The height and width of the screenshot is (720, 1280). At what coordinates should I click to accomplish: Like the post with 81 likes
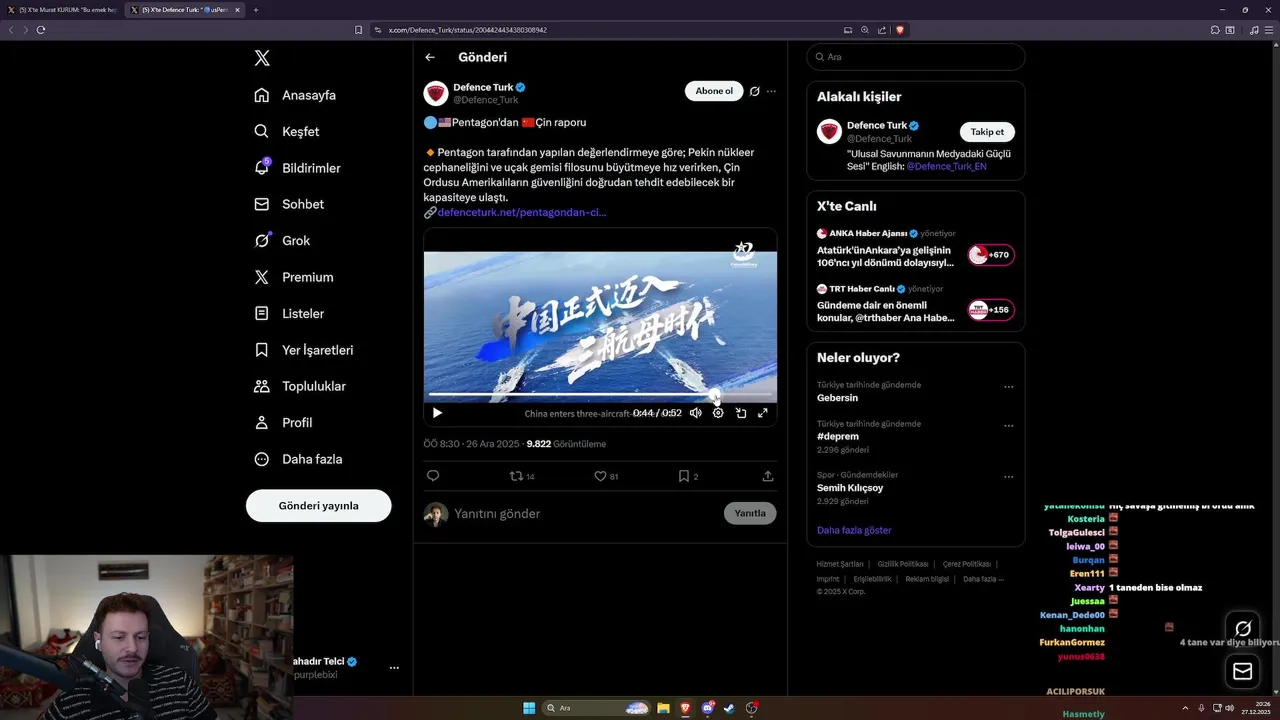[607, 476]
